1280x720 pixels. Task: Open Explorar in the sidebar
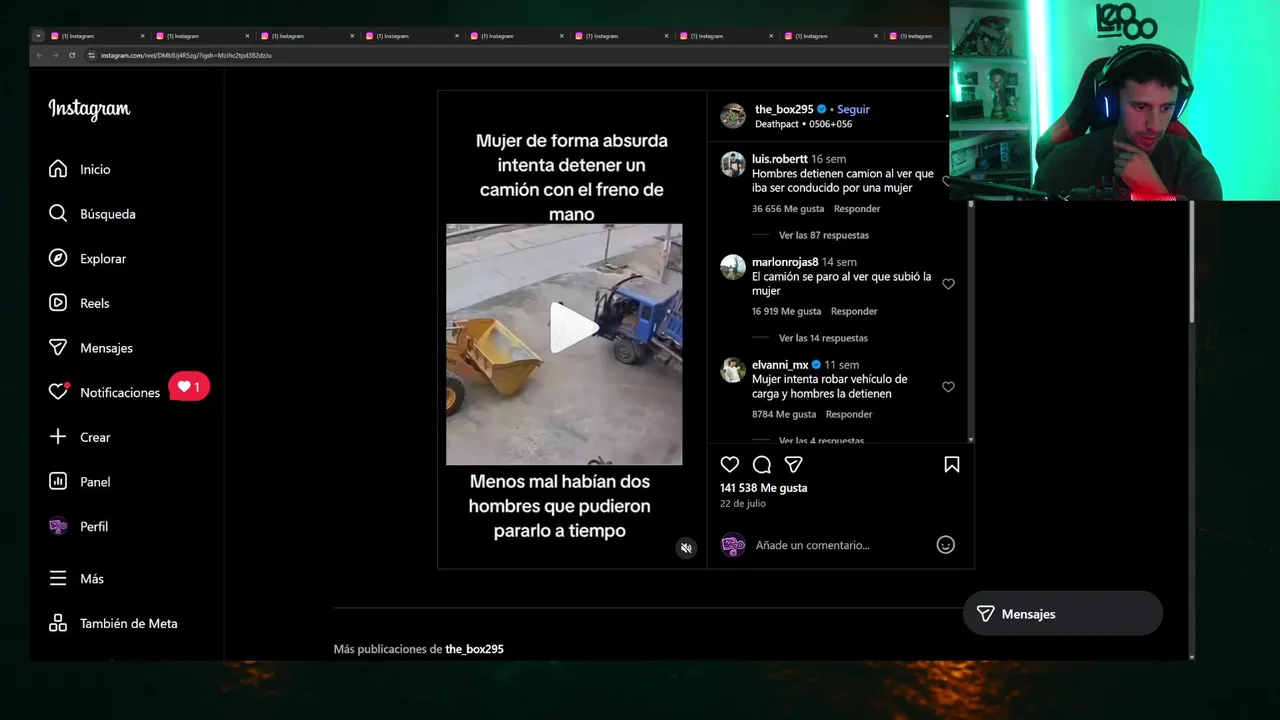(x=87, y=258)
